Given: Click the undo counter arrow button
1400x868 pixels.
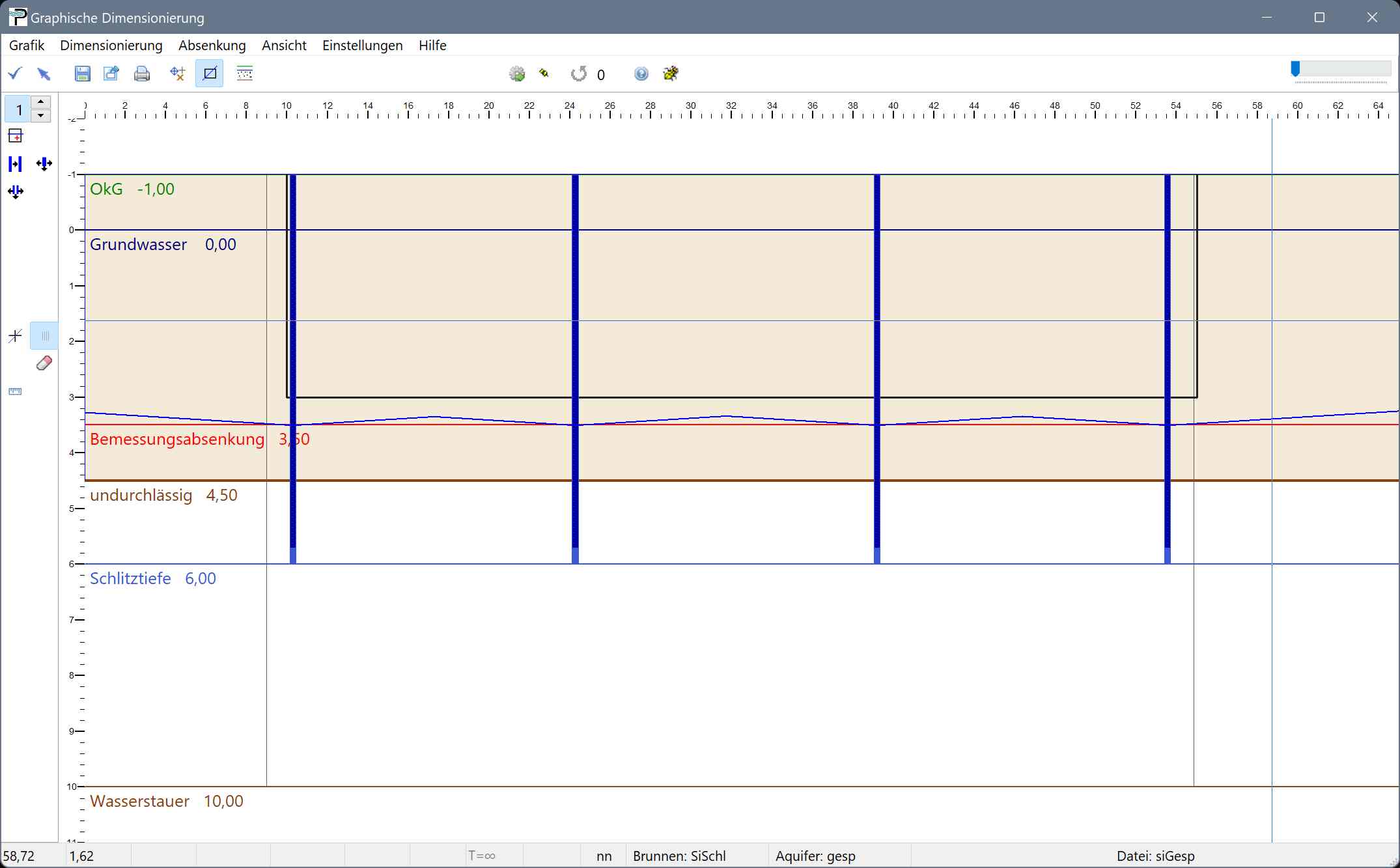Looking at the screenshot, I should tap(578, 74).
